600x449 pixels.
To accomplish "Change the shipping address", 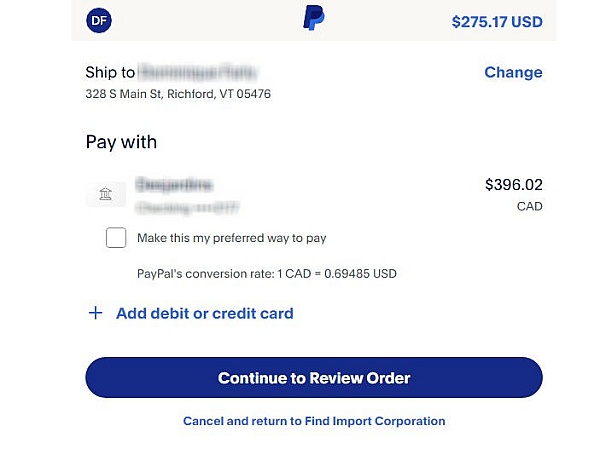I will 513,72.
